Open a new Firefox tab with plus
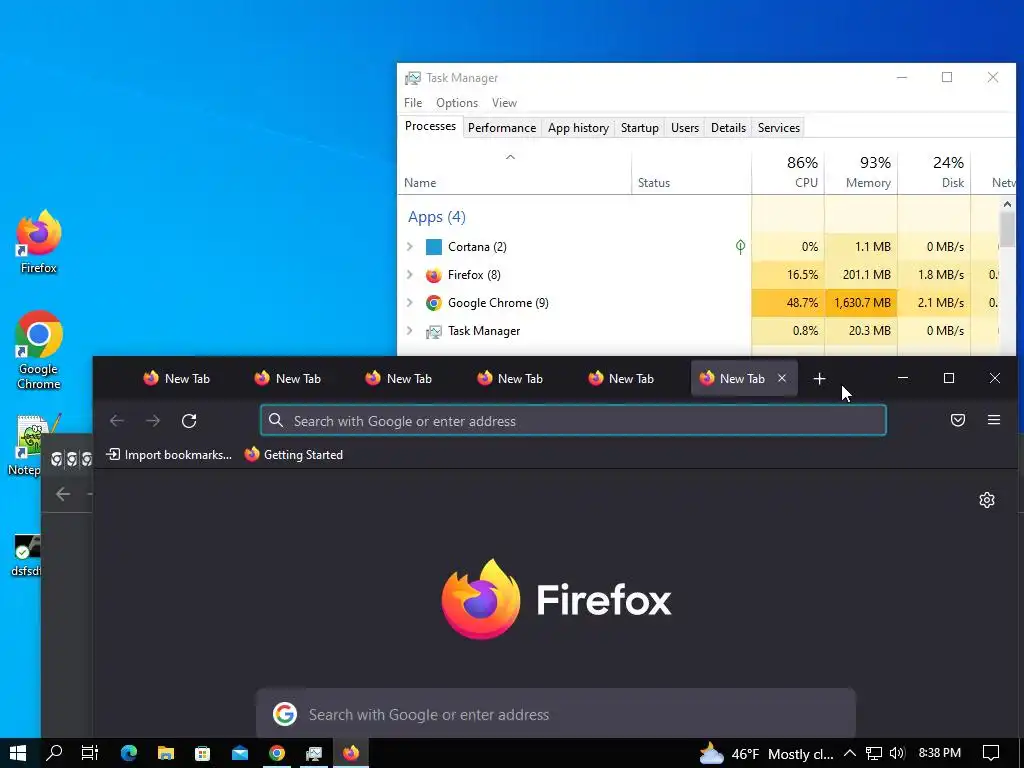1024x768 pixels. click(819, 379)
